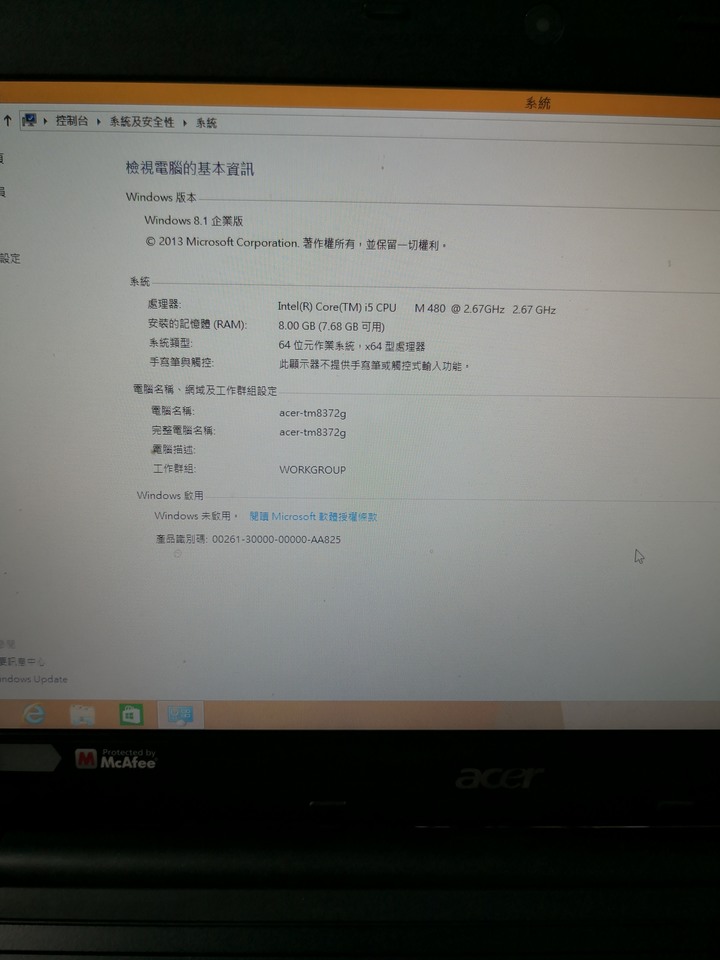Click the 手寫筆與觸控 label
This screenshot has height=960, width=720.
(x=181, y=362)
